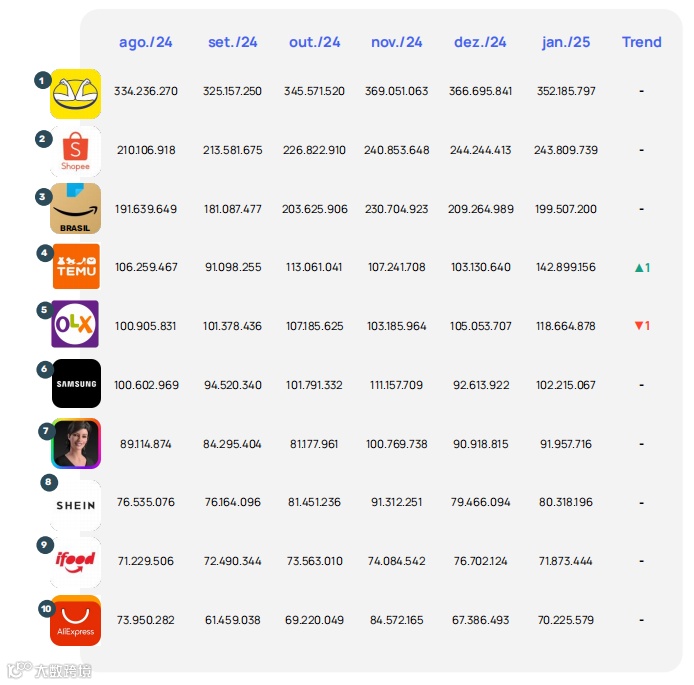The height and width of the screenshot is (685, 694).
Task: Click the rank 1 number badge
Action: tap(42, 81)
